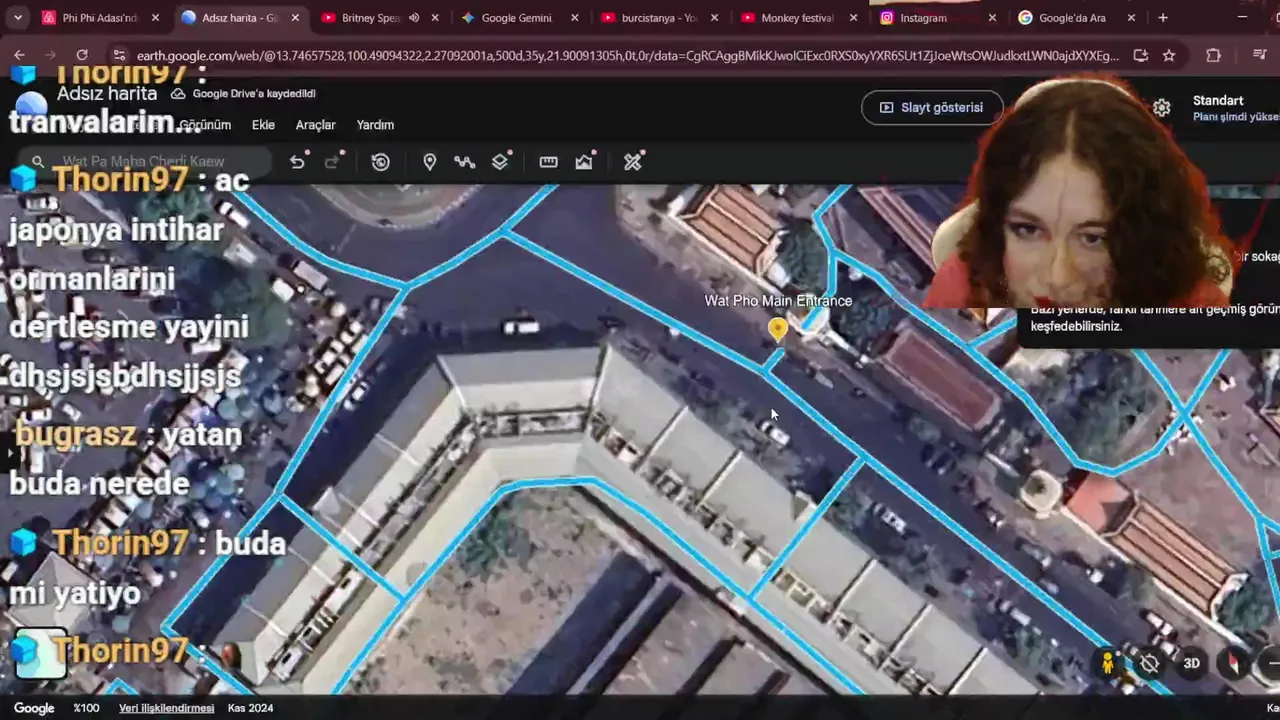The height and width of the screenshot is (720, 1280).
Task: Click the crossed pencil-ruler design tool icon
Action: point(632,162)
